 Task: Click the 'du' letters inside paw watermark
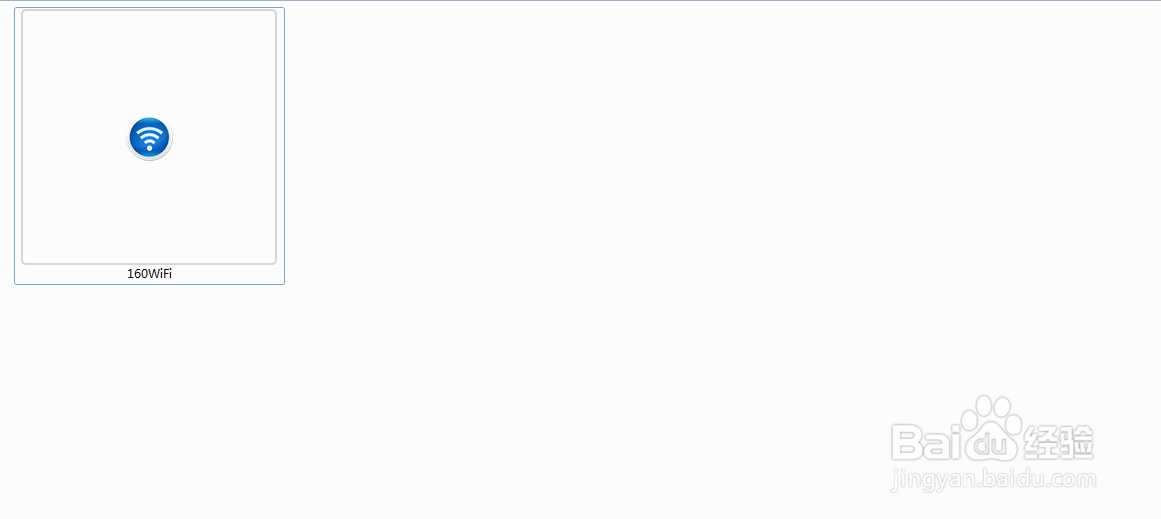point(989,446)
